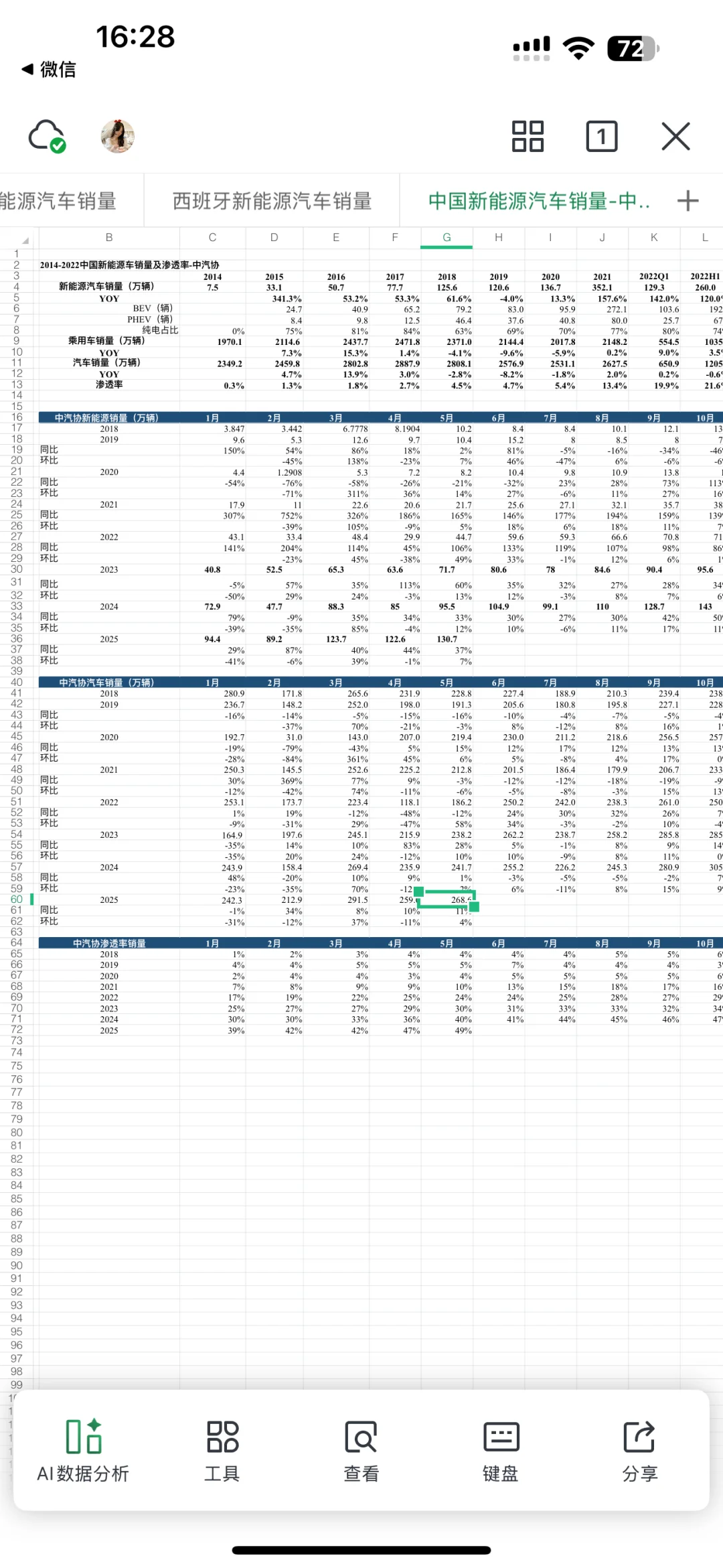Tap the 2022Q1 column heading cell

click(654, 277)
